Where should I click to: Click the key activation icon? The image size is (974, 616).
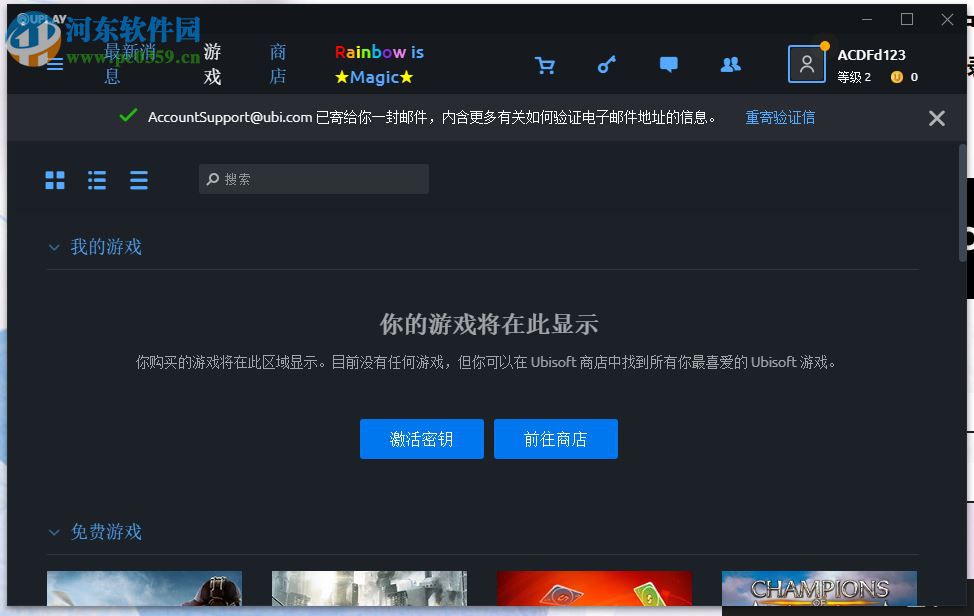tap(606, 64)
